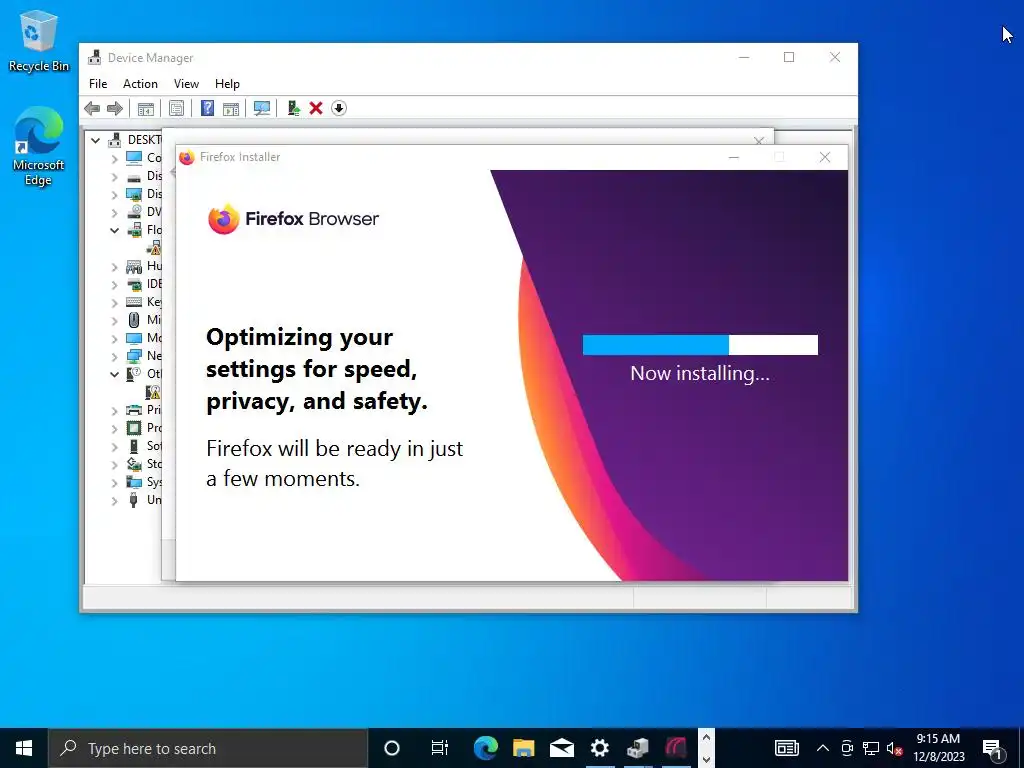Expand the Processors node chevron
Viewport: 1024px width, 768px height.
(x=115, y=428)
